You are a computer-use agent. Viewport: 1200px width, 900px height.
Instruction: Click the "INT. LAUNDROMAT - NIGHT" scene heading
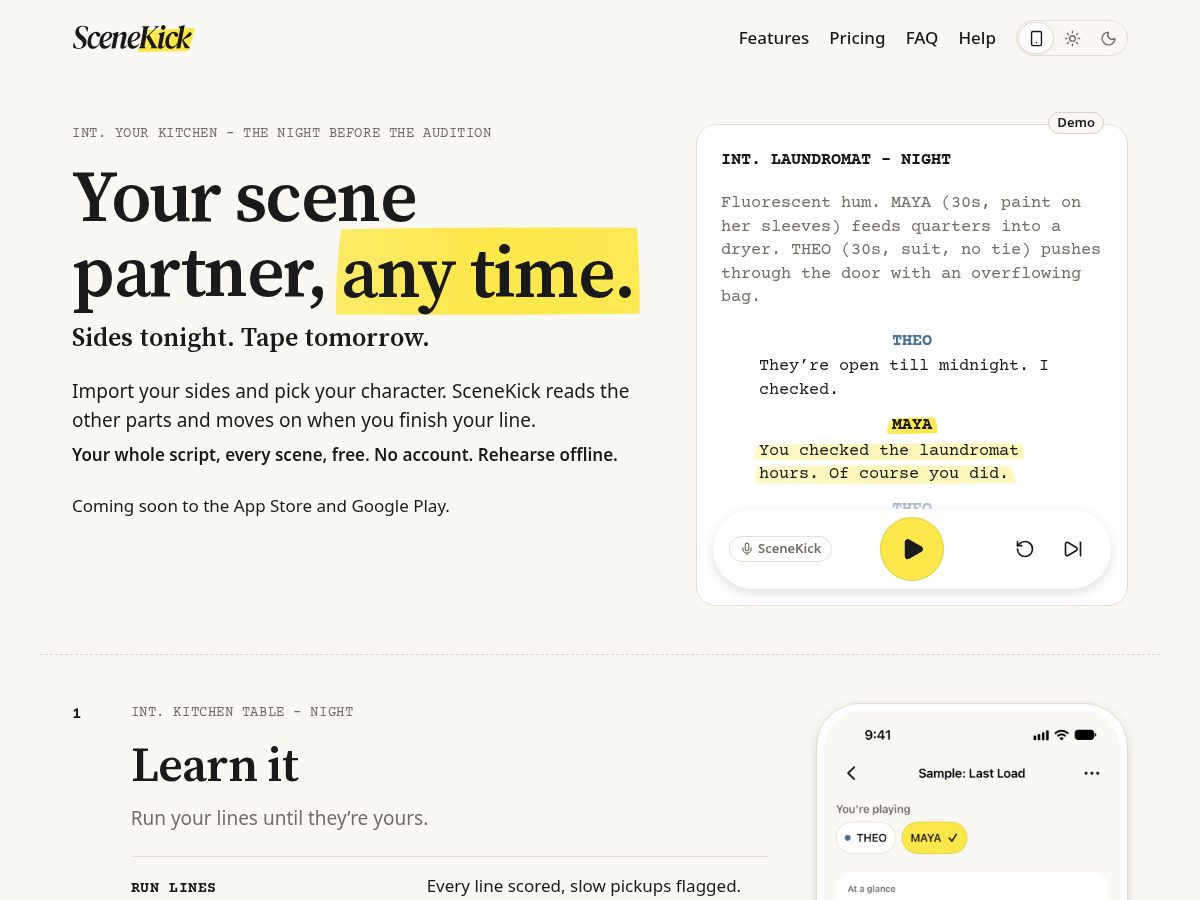(836, 159)
